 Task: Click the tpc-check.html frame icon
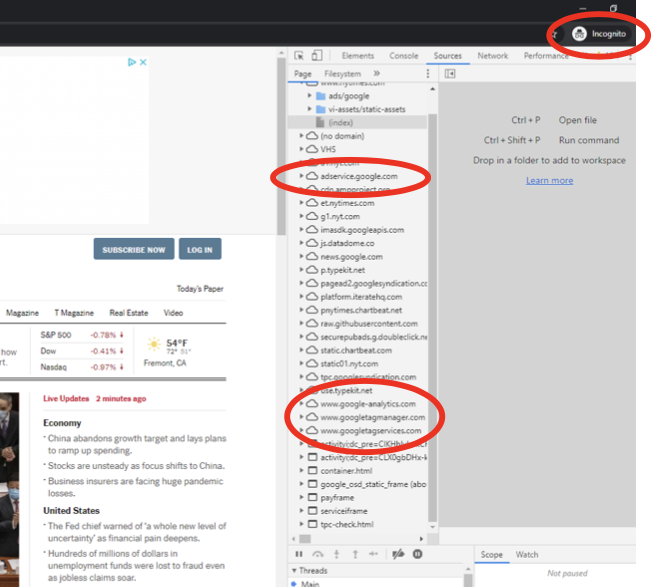pyautogui.click(x=312, y=524)
